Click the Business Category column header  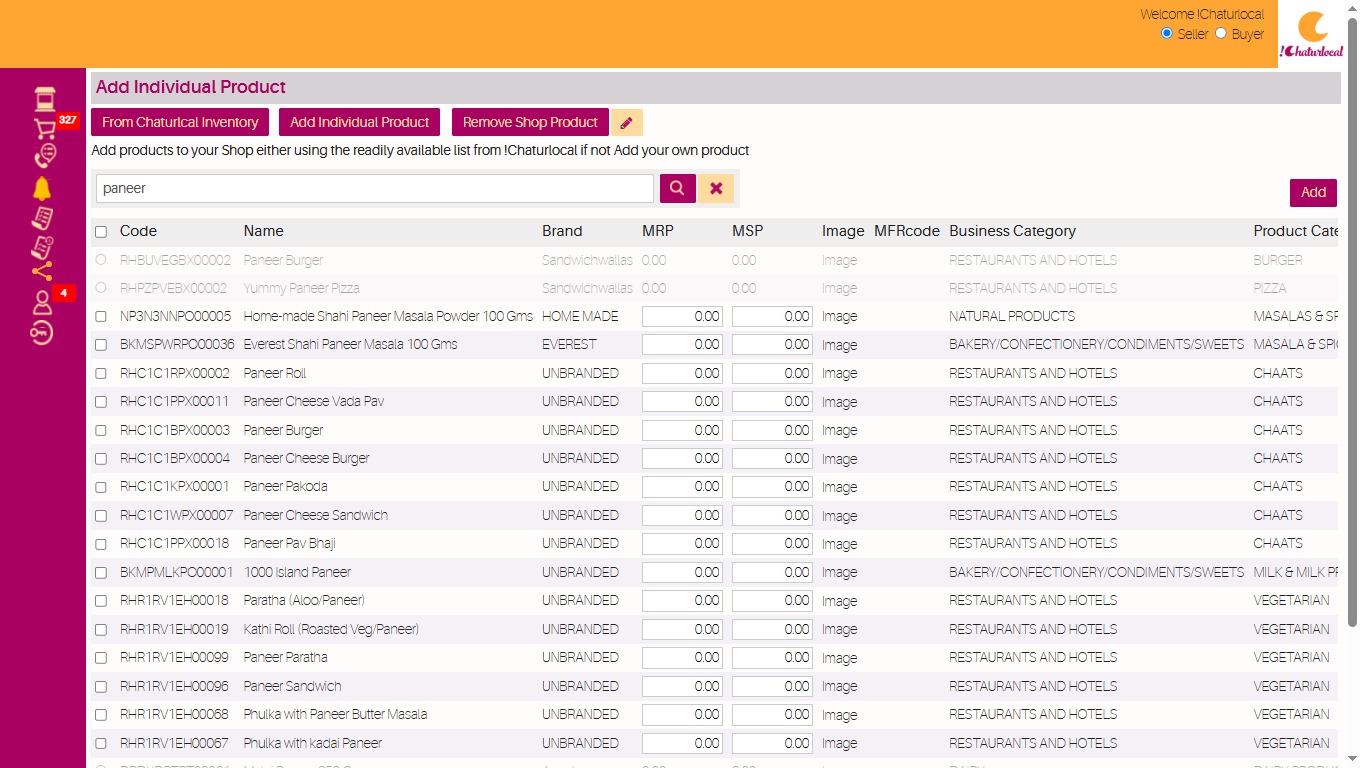[x=1012, y=231]
